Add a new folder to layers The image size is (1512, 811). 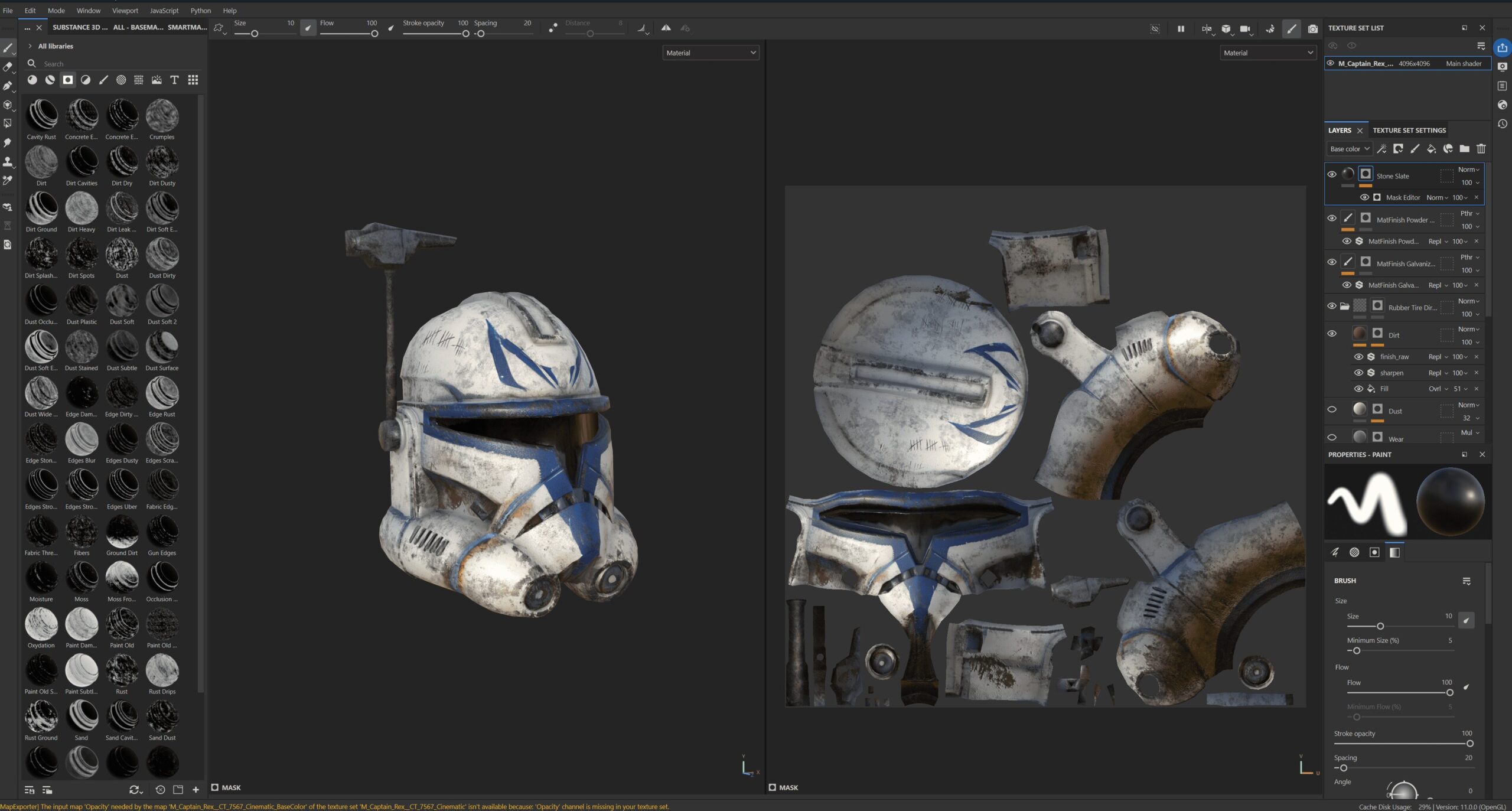point(1464,149)
